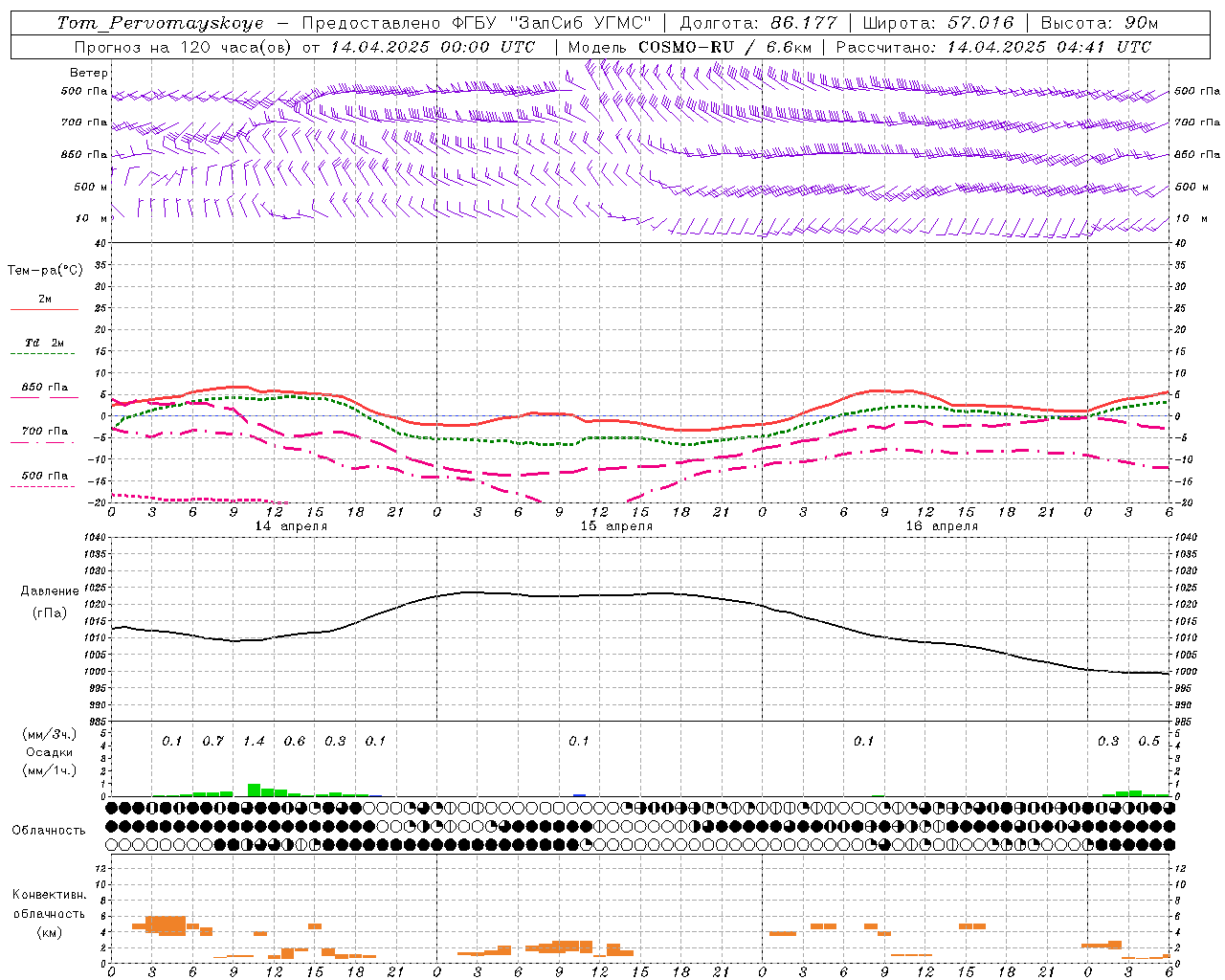Select the latitude value Широта: 57.016
The width and height of the screenshot is (1225, 980).
point(938,23)
